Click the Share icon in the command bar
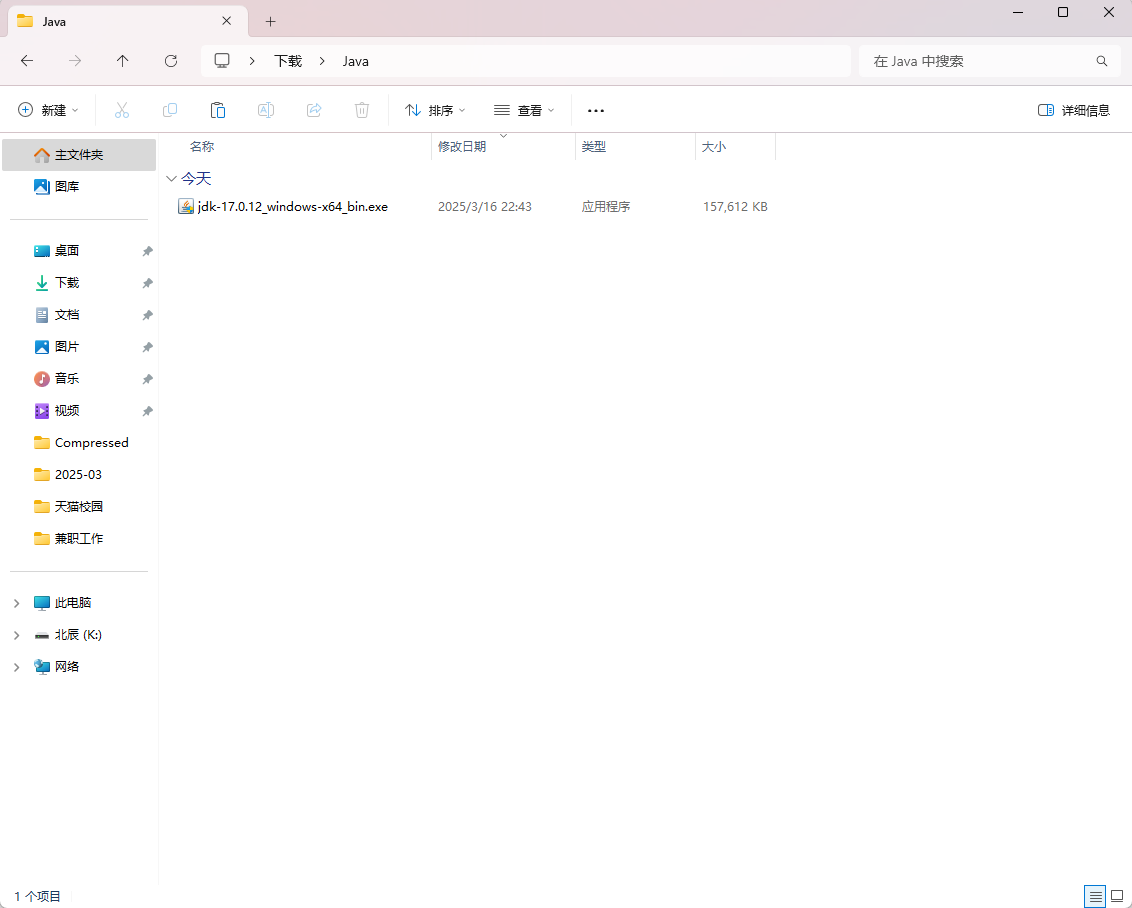 click(314, 110)
